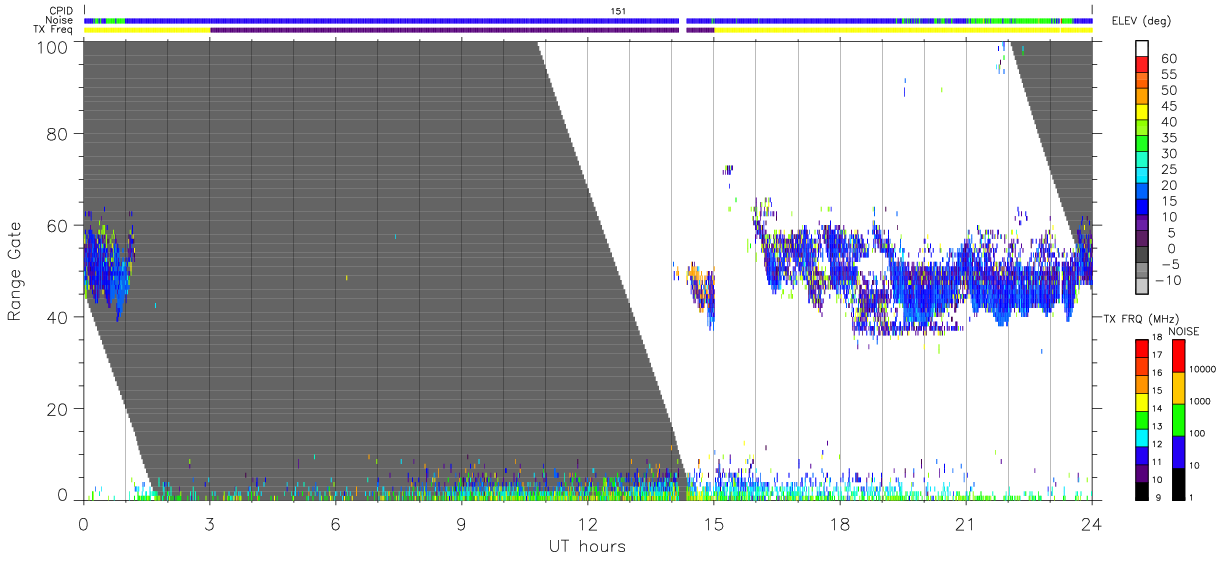Click x-axis tick label '12'

587,523
